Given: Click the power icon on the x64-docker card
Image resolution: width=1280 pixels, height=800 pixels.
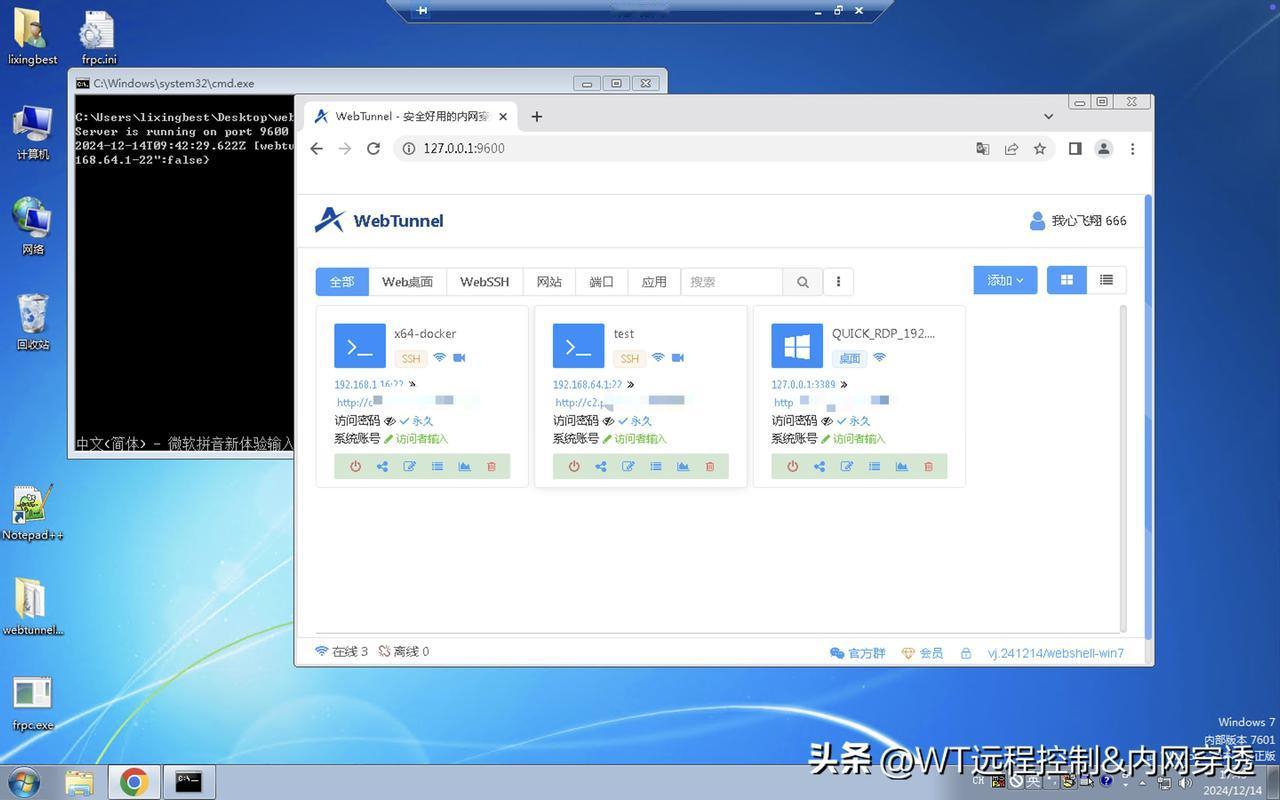Looking at the screenshot, I should (x=355, y=466).
